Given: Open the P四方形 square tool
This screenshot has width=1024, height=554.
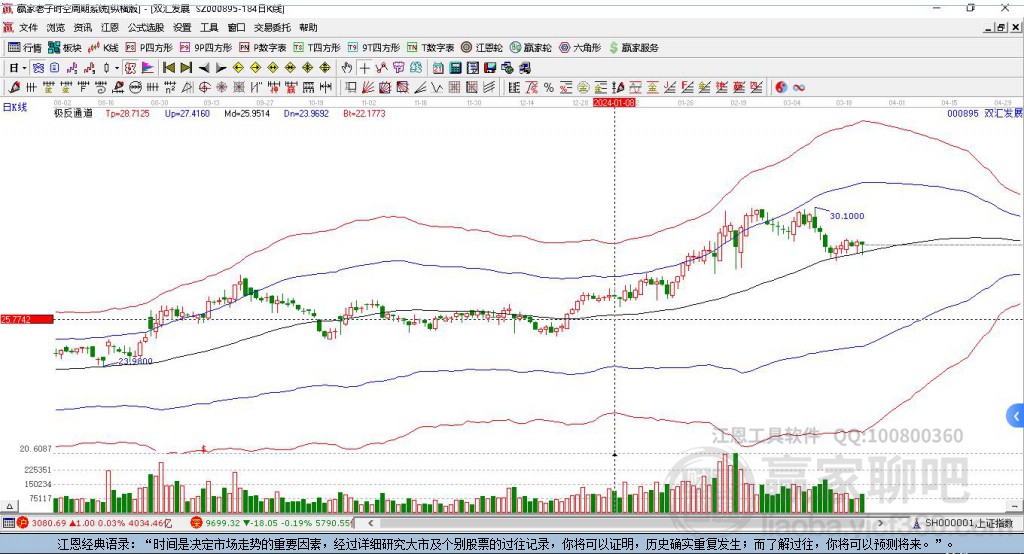Looking at the screenshot, I should pyautogui.click(x=149, y=48).
